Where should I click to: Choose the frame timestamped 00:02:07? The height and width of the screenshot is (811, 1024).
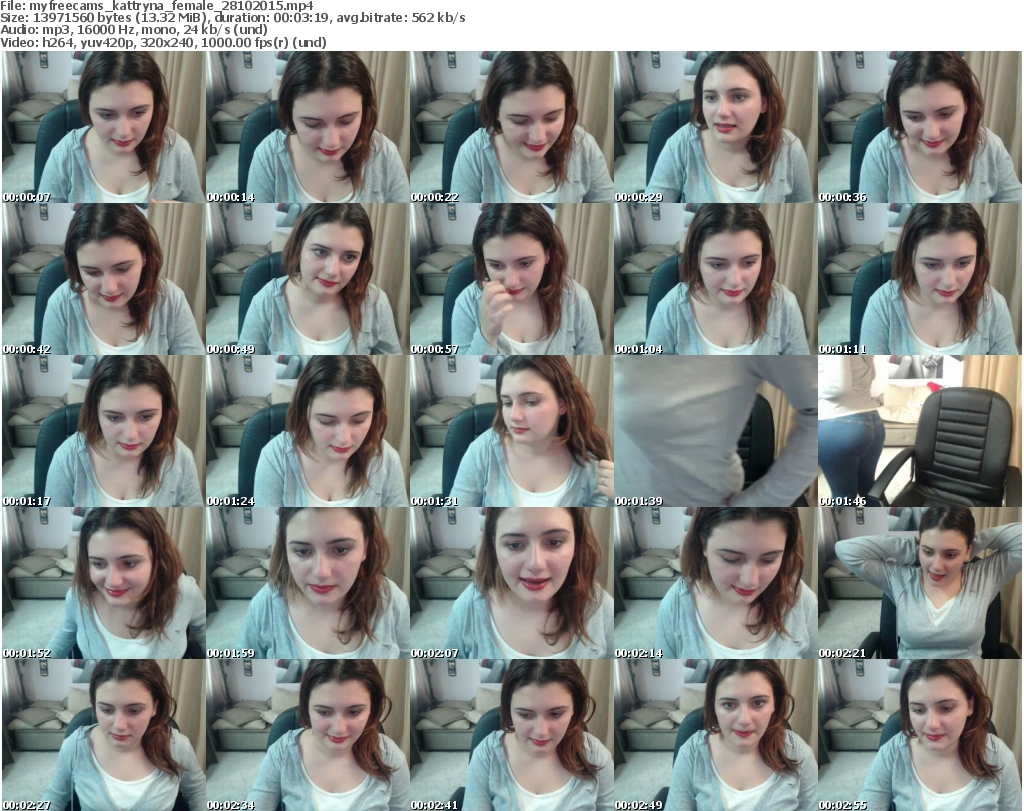511,583
